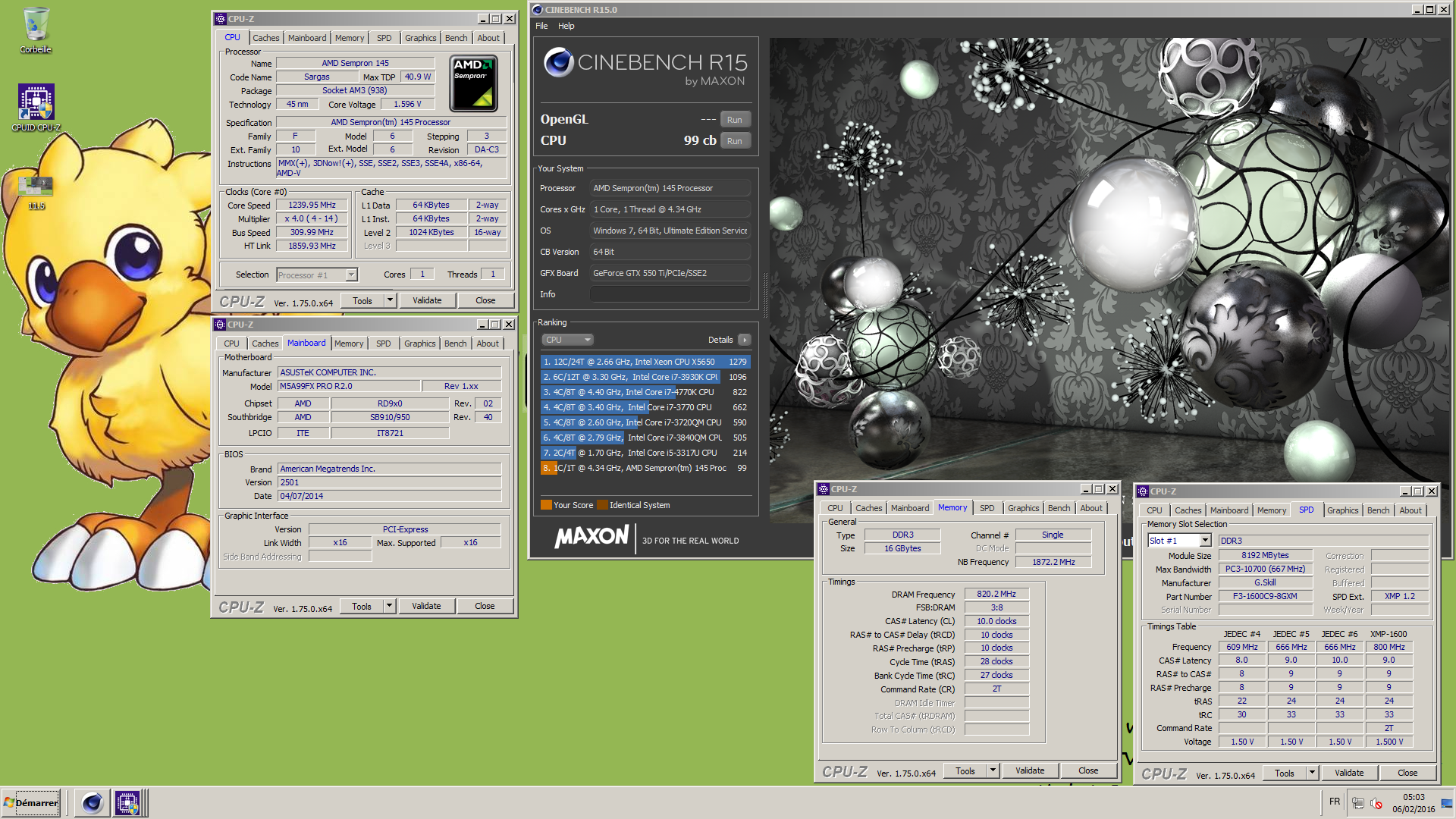
Task: Open the CPUID CPU-Z desktop shortcut
Action: (x=36, y=108)
